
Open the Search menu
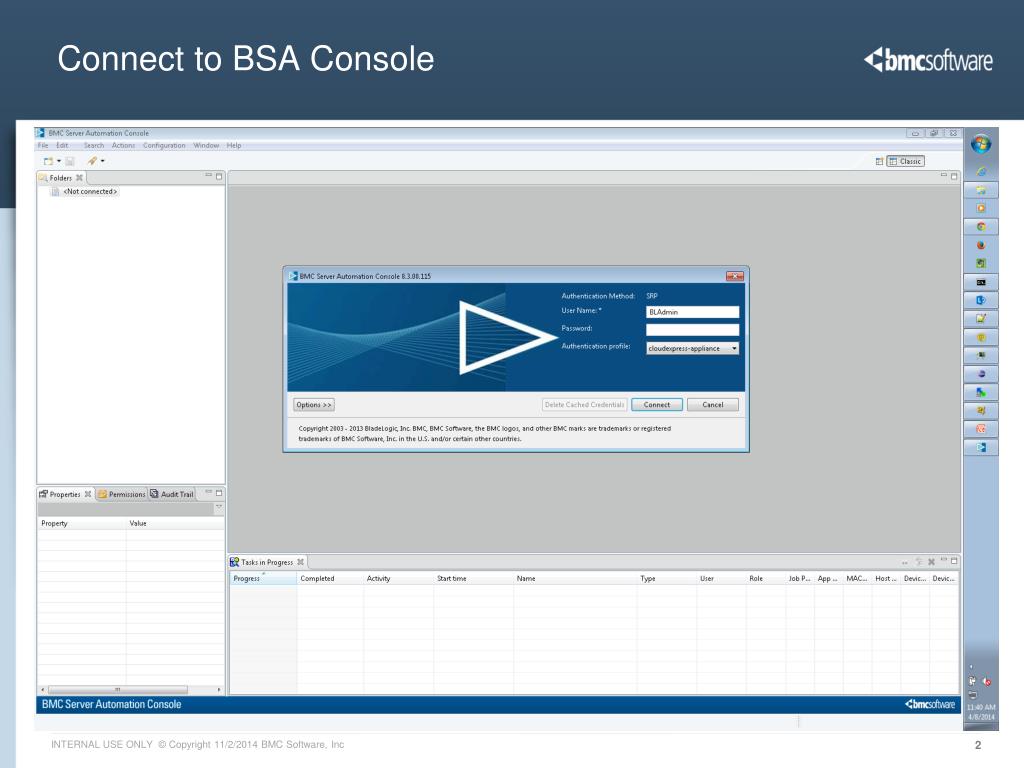pos(93,146)
